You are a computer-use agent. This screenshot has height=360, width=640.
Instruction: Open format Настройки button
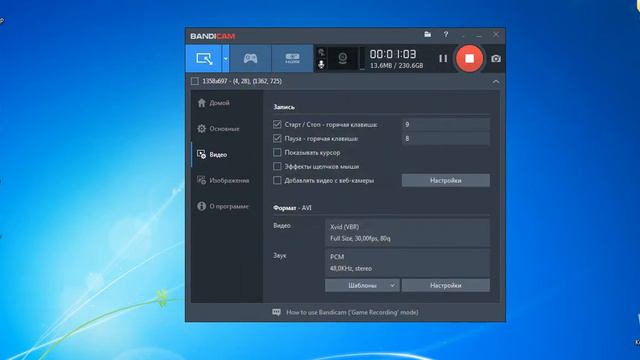point(446,285)
